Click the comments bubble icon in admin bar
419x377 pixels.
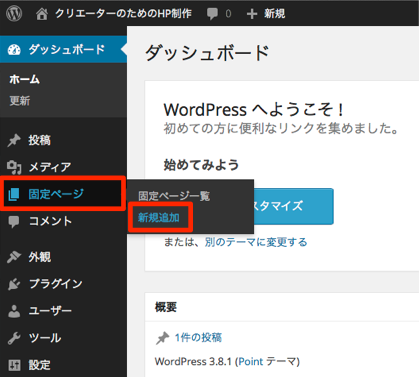click(212, 14)
